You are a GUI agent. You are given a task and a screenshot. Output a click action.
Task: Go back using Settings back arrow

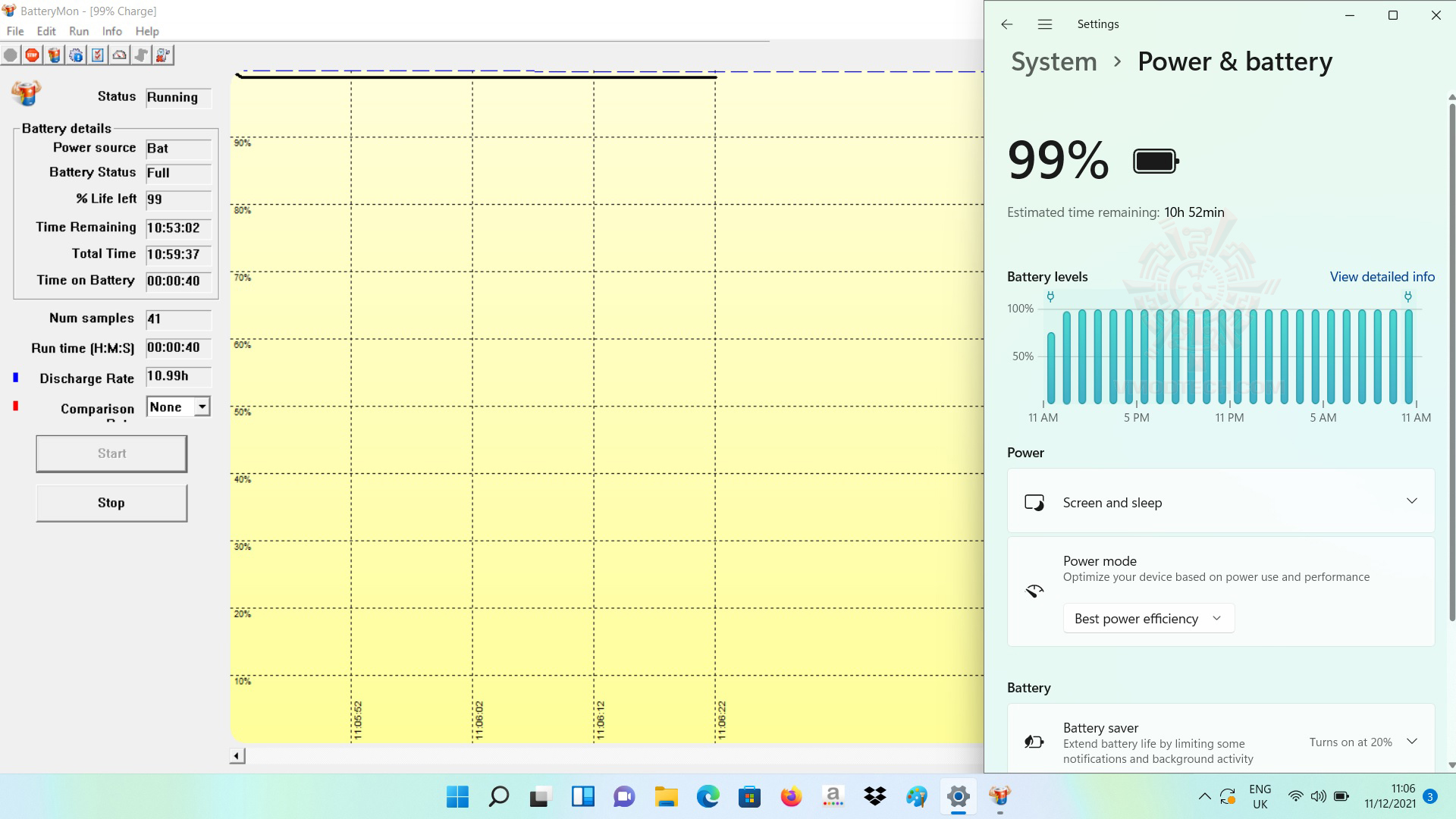click(1006, 24)
